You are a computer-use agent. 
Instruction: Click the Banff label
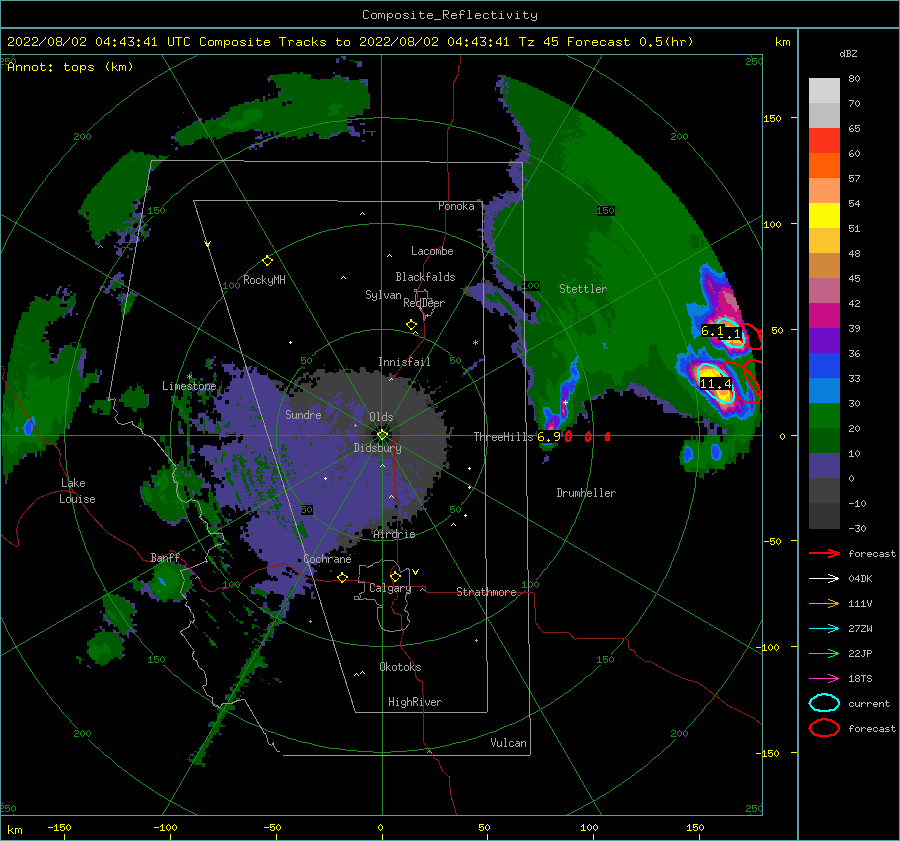point(165,557)
